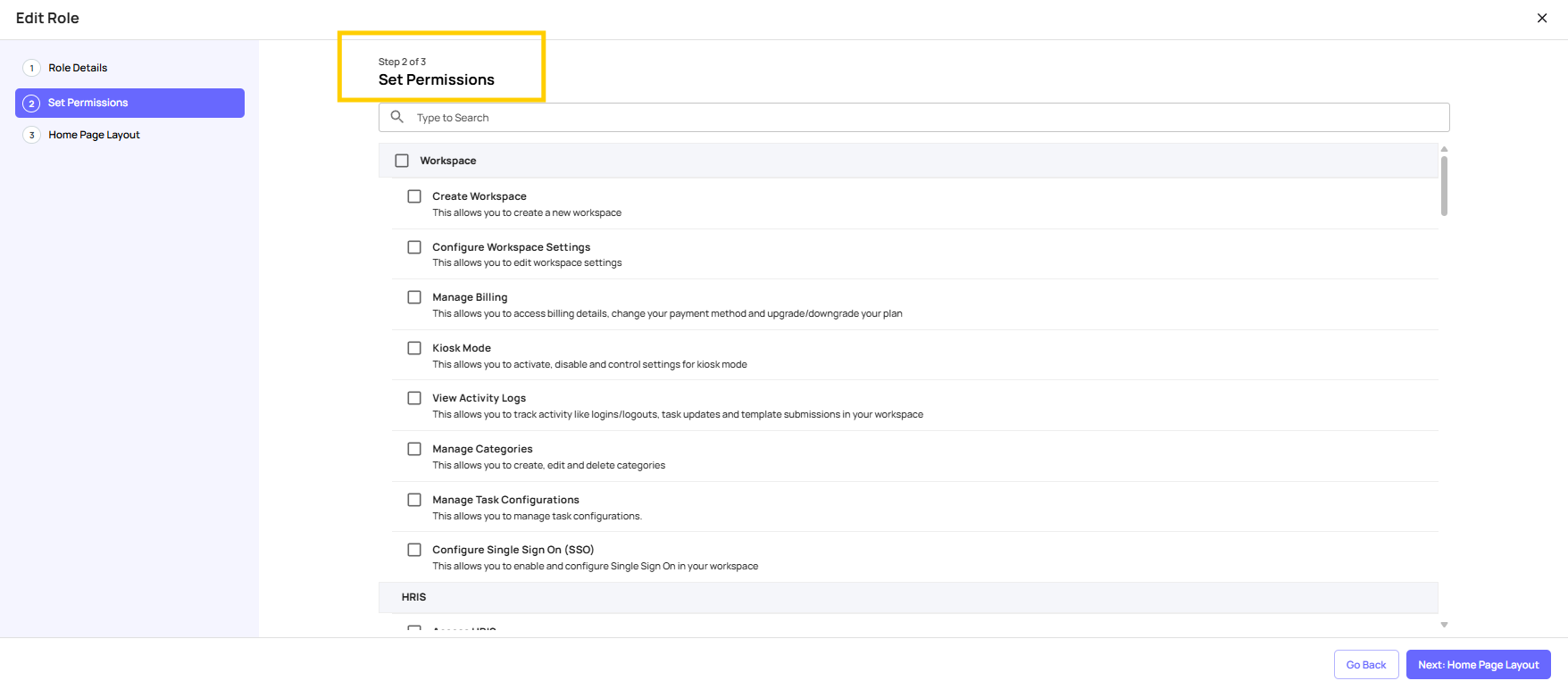Click the Go Back button
This screenshot has height=689, width=1568.
[1365, 665]
